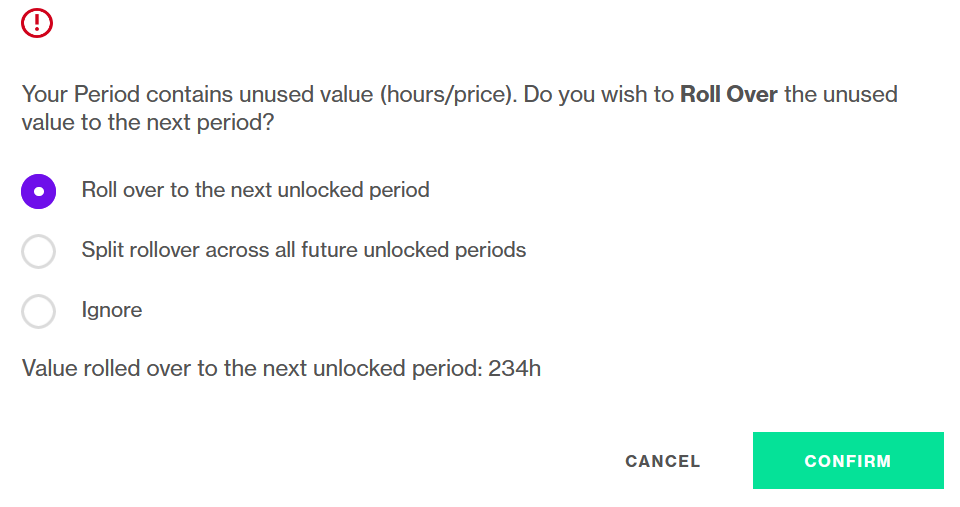Click 'Your Period' at the message start
960x507 pixels.
point(81,94)
